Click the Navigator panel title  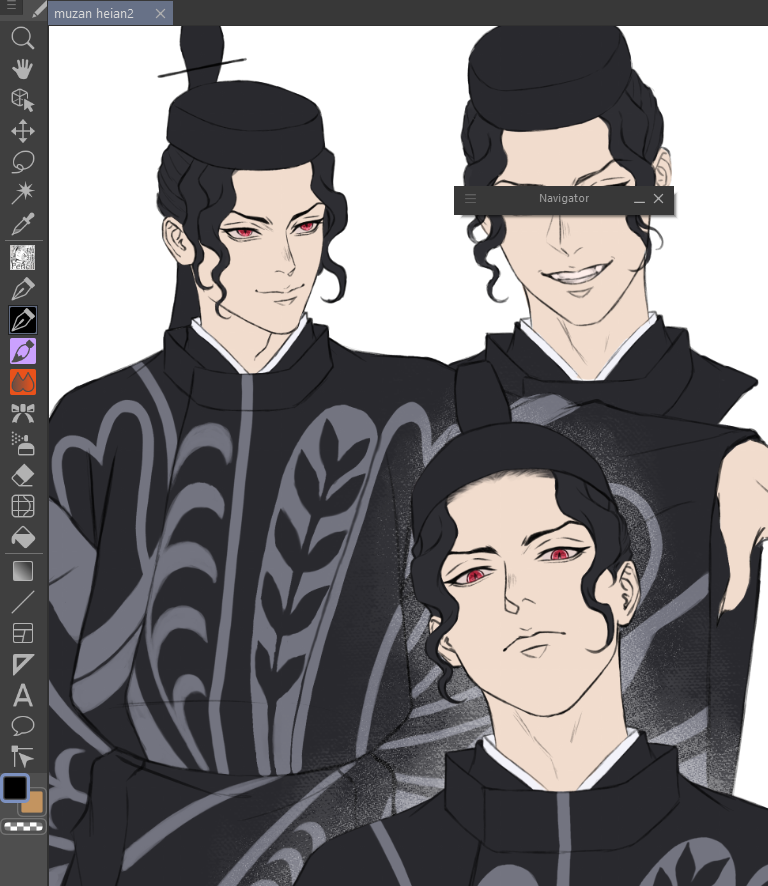pos(564,198)
